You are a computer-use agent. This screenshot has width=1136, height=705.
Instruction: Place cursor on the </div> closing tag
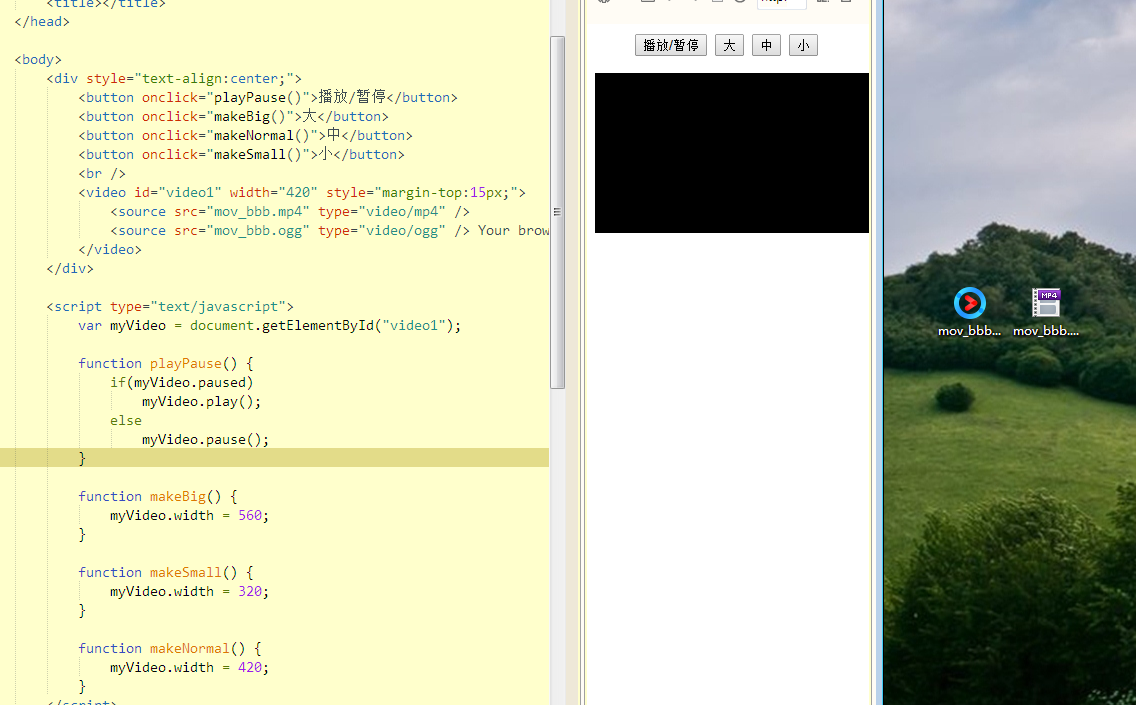point(70,268)
